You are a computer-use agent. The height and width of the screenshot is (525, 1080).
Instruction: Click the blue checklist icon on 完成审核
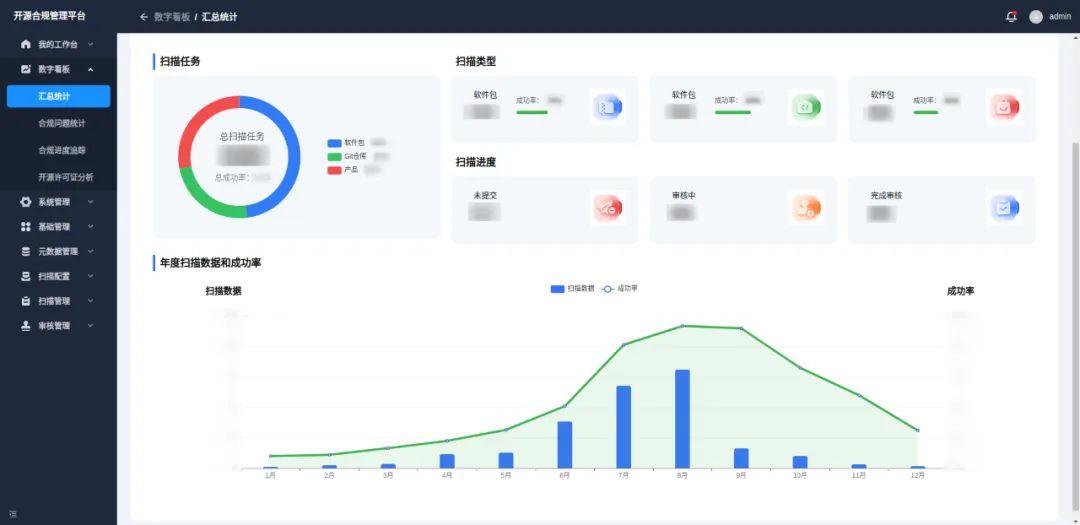[x=1004, y=207]
